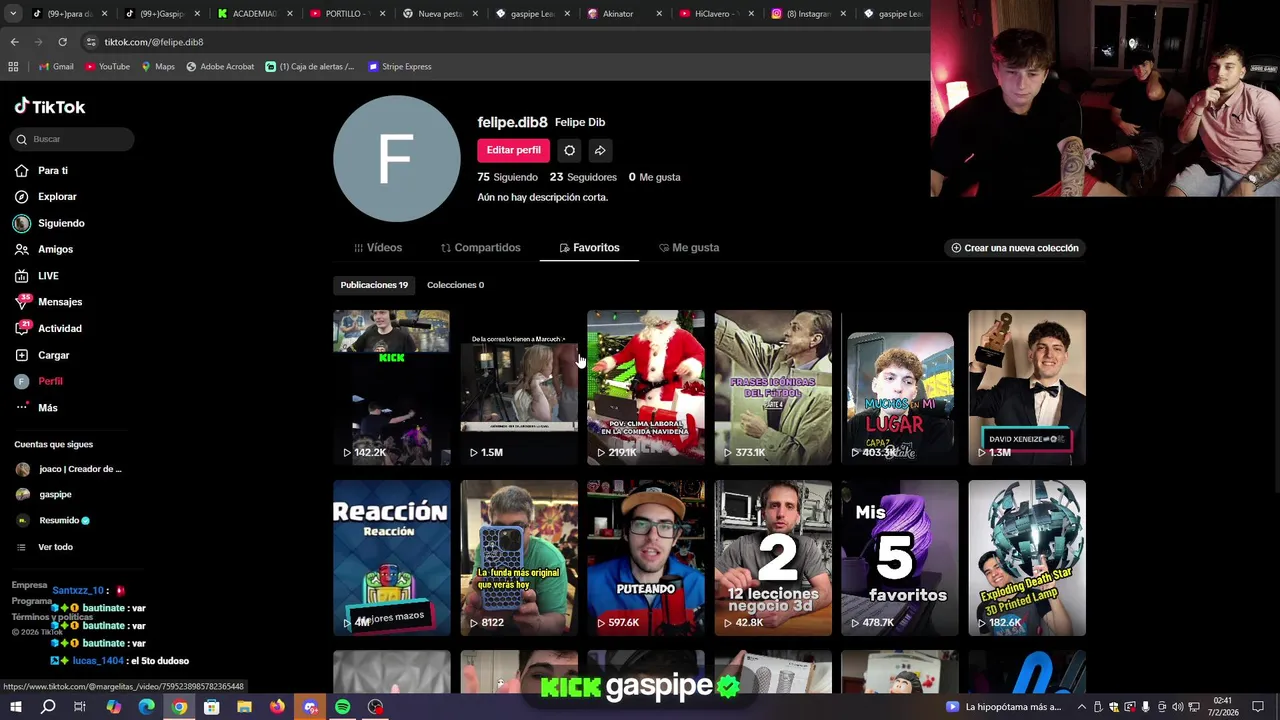Open Maps bookmark

(158, 67)
